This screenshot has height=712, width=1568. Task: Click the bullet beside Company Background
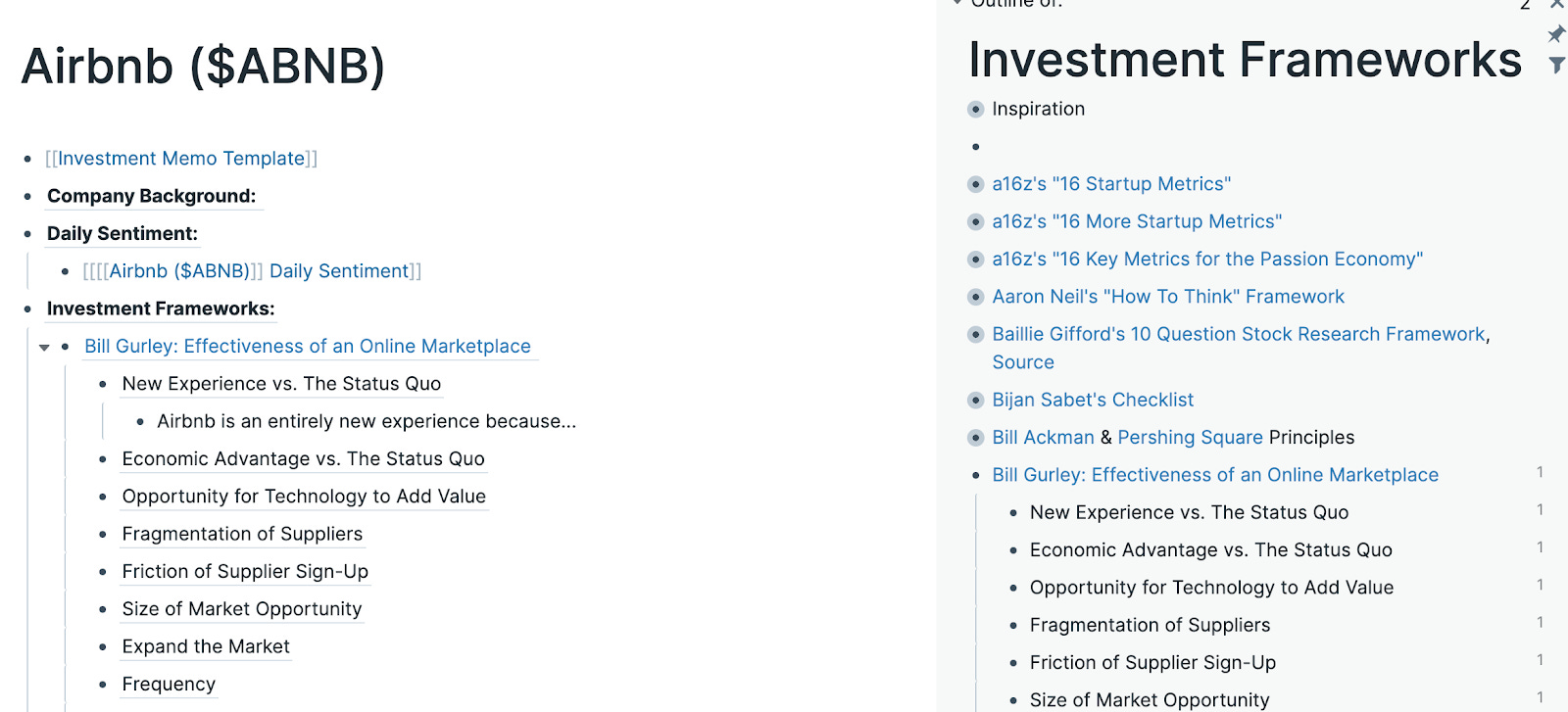(27, 196)
